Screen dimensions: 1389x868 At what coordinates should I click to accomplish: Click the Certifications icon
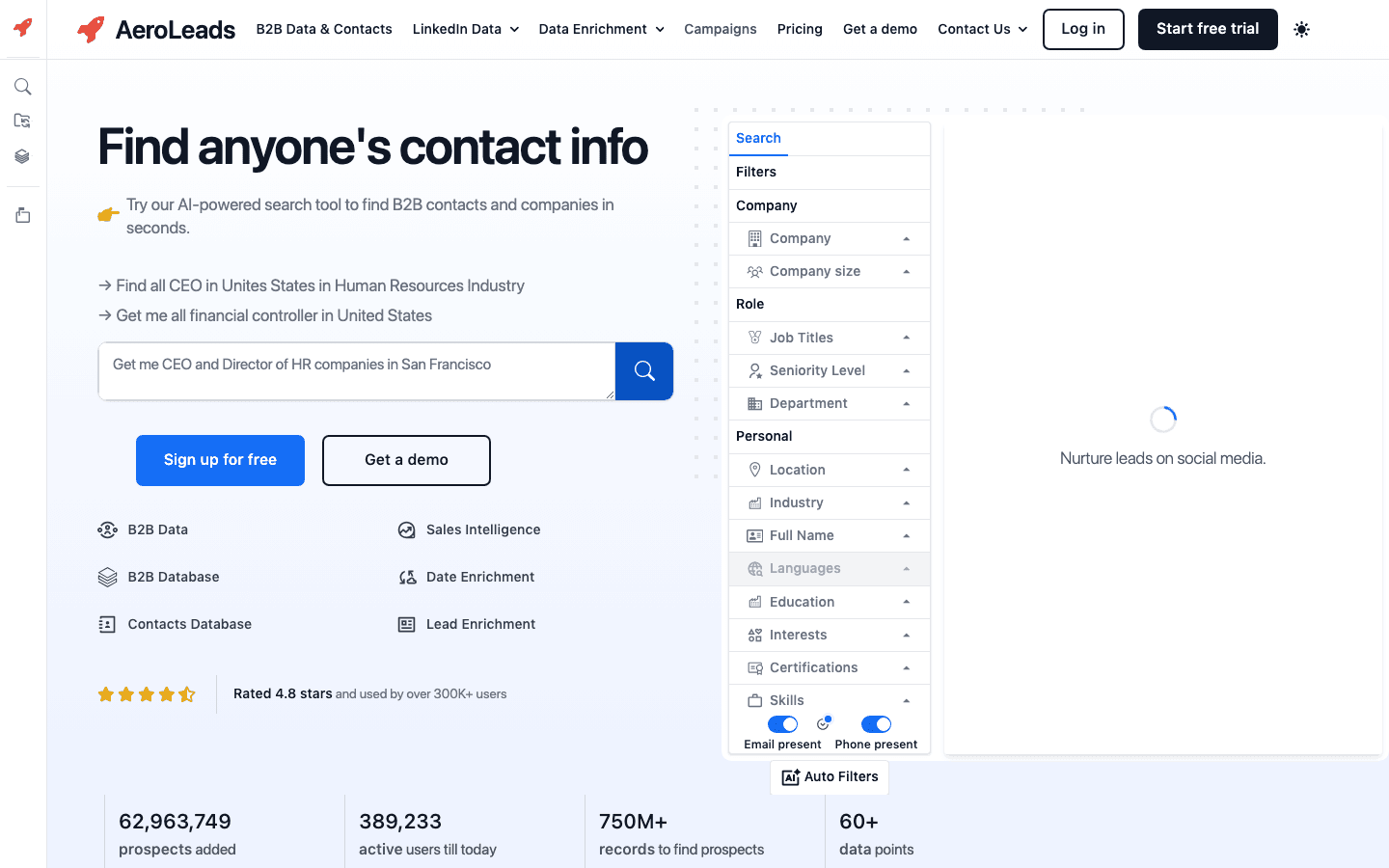755,667
